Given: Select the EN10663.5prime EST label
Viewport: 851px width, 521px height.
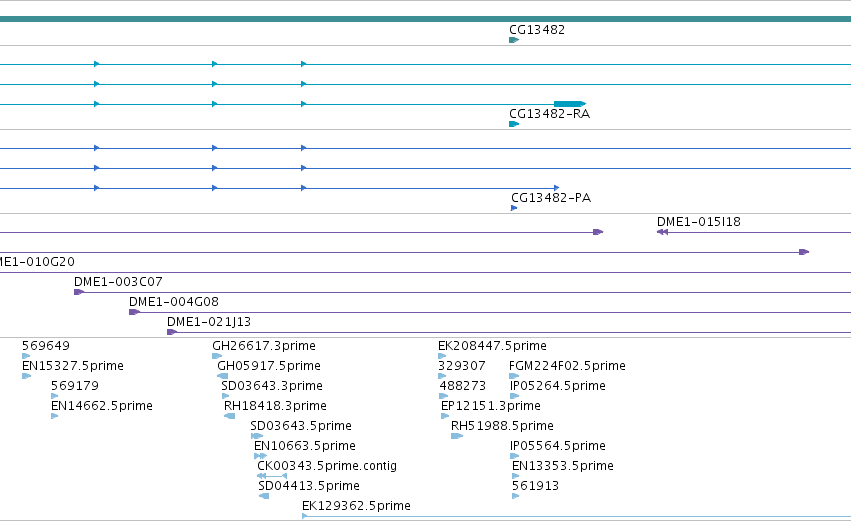Looking at the screenshot, I should [x=304, y=447].
